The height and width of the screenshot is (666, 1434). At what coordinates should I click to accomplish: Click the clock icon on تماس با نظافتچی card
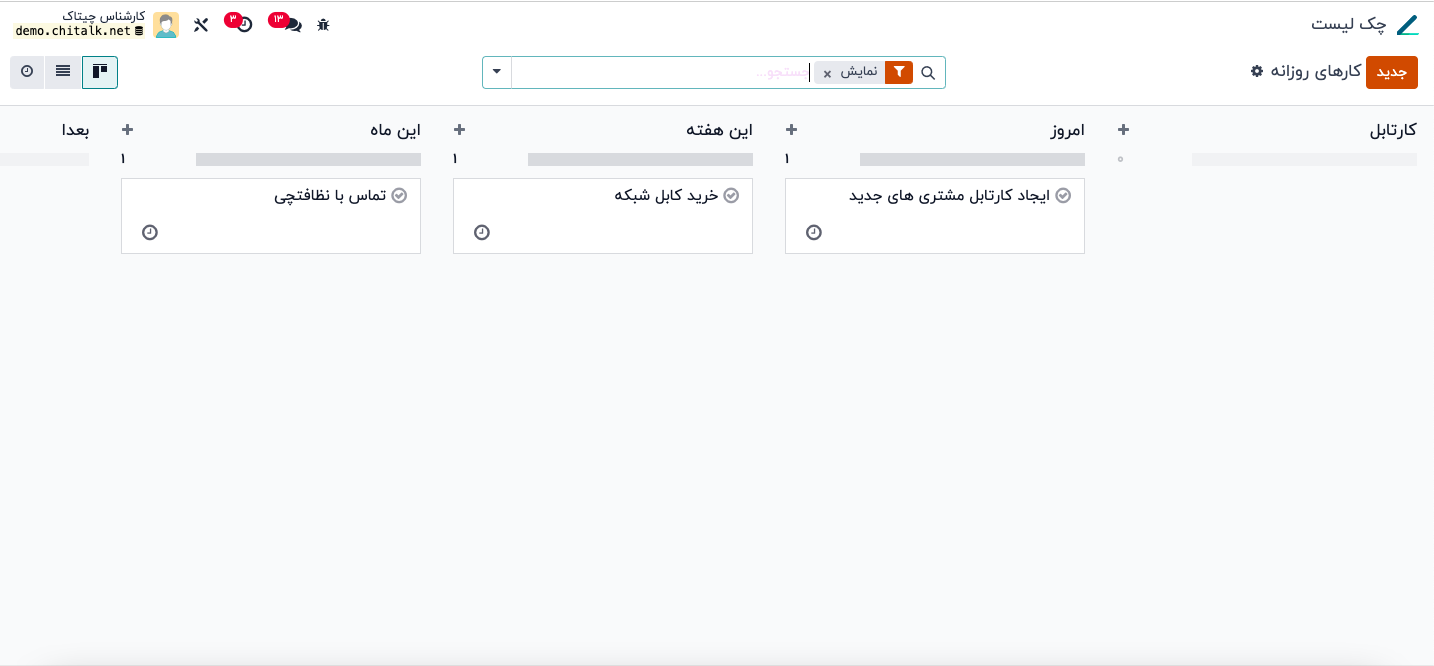tap(150, 232)
